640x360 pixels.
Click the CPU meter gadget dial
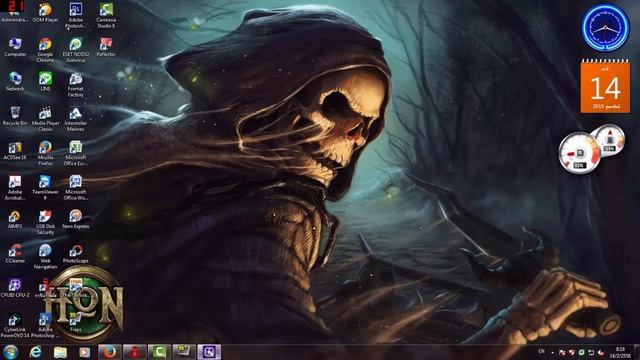pos(579,153)
